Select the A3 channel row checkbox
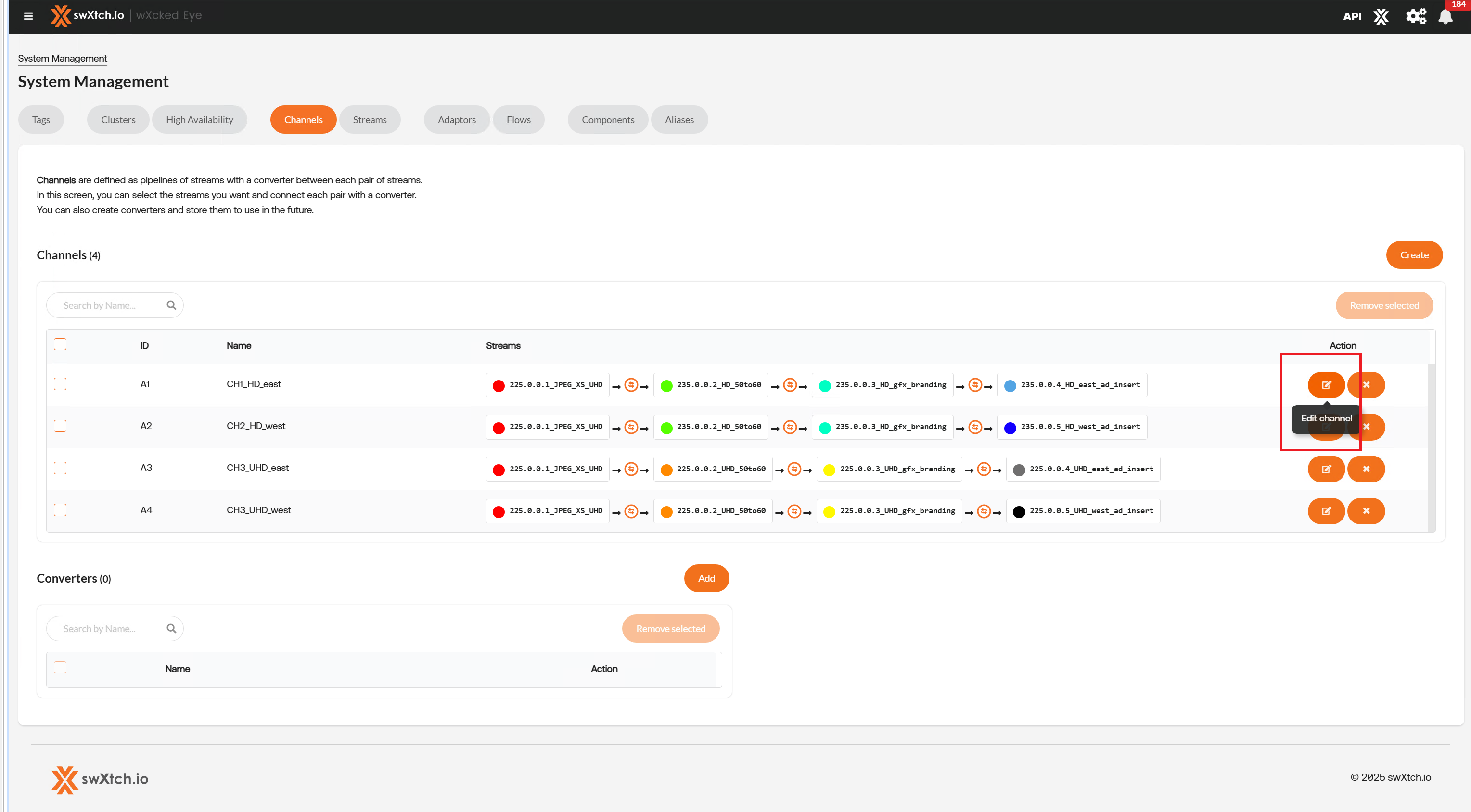Screen dimensions: 1471x812 pyautogui.click(x=60, y=468)
